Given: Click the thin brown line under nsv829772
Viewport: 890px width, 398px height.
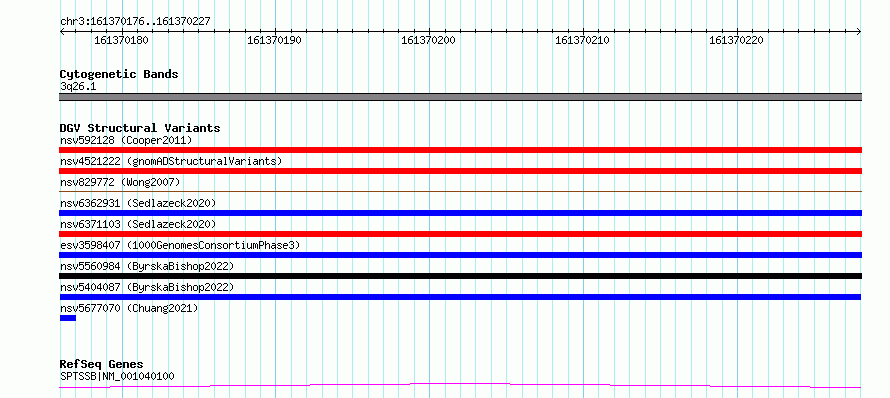Looking at the screenshot, I should tap(460, 192).
